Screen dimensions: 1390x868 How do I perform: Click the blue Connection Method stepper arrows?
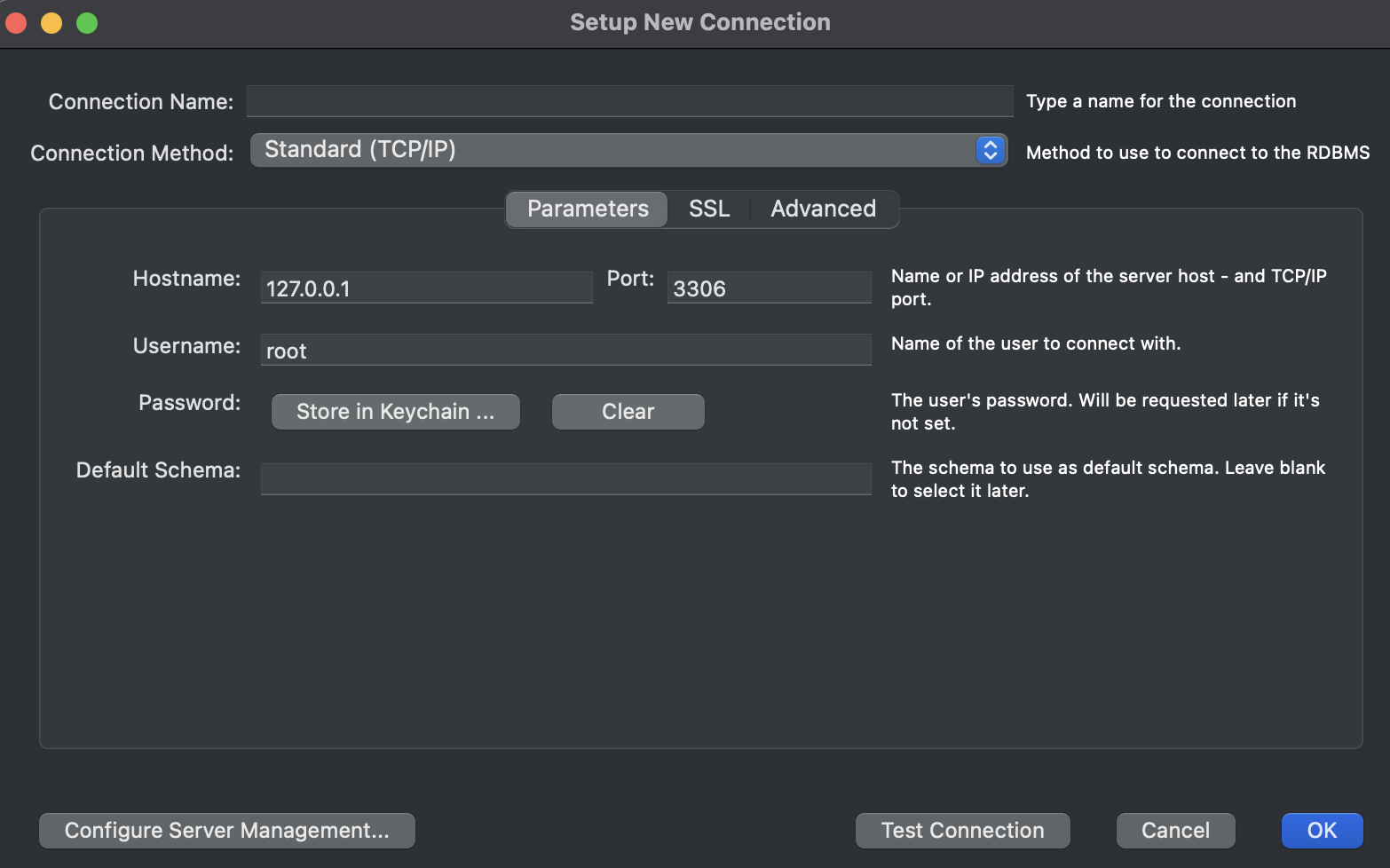point(991,150)
